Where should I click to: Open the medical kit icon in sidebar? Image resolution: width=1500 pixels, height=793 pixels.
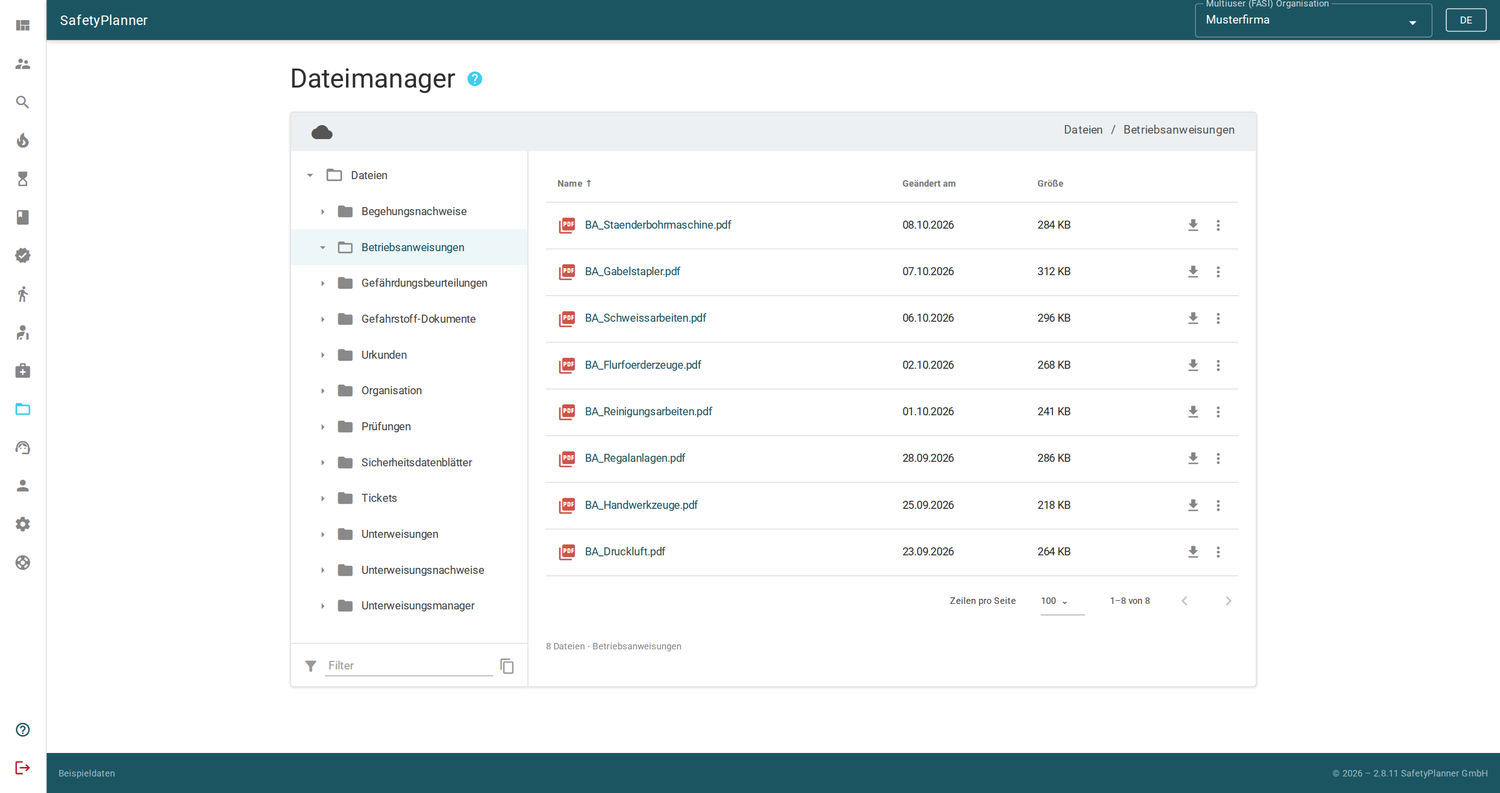pyautogui.click(x=22, y=371)
